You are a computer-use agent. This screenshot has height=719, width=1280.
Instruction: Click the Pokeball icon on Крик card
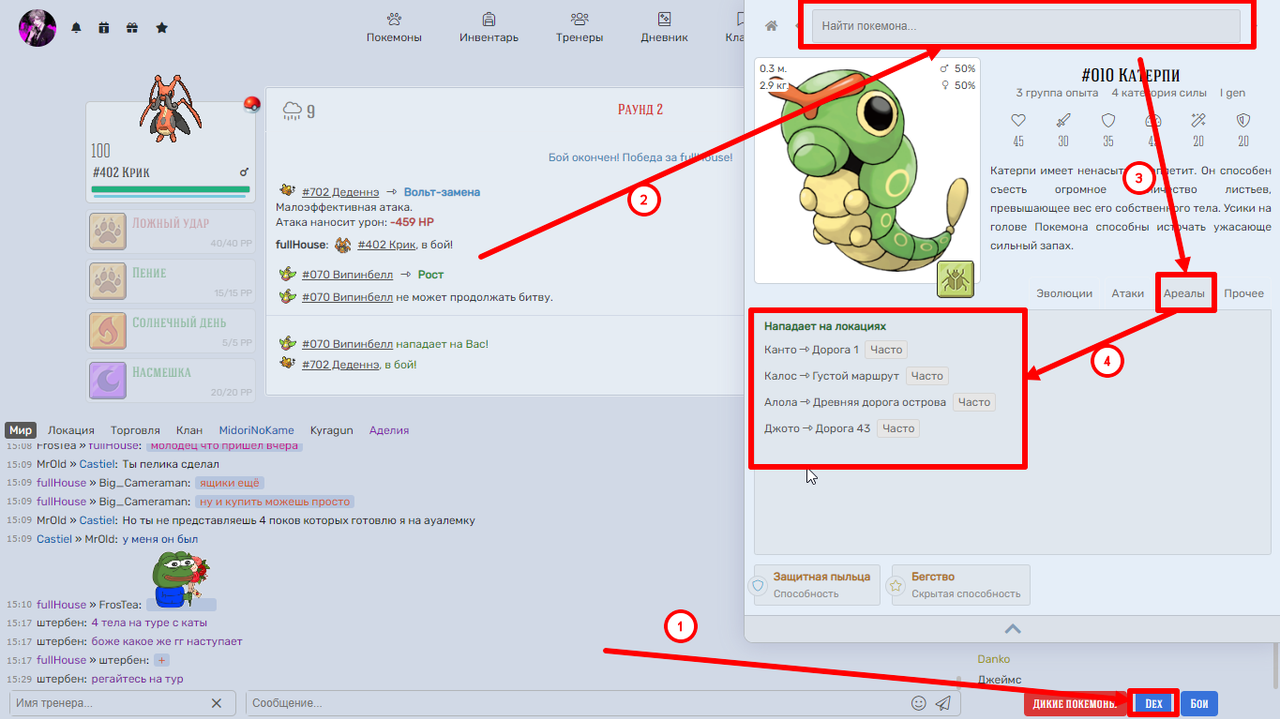tap(252, 104)
